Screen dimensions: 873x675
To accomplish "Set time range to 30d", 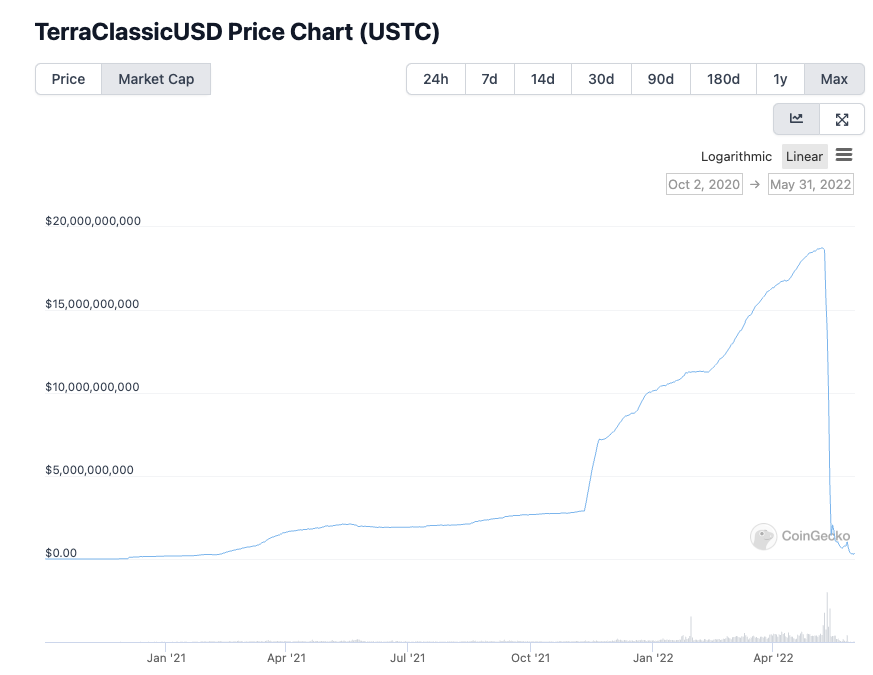I will pos(601,79).
